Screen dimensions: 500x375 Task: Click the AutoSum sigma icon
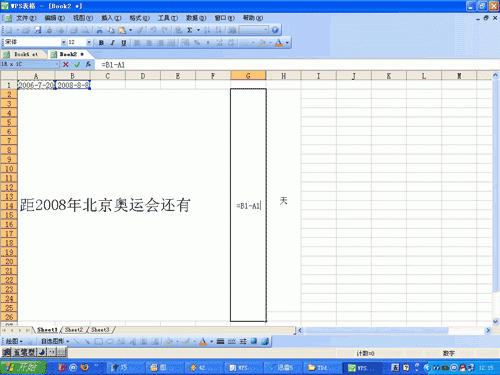[x=190, y=30]
